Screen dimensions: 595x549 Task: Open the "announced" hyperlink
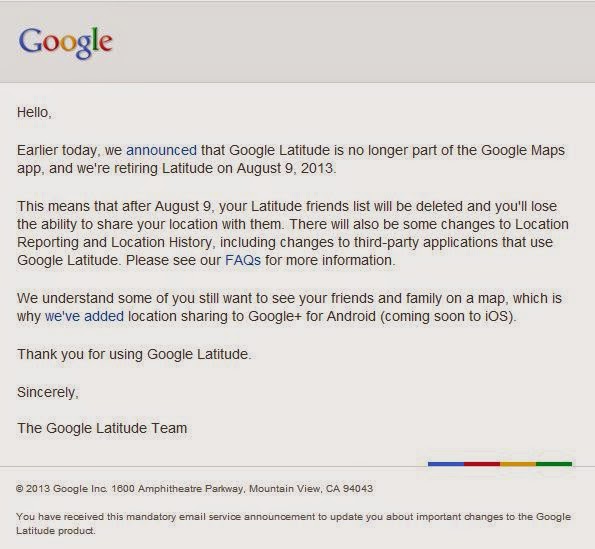coord(161,150)
